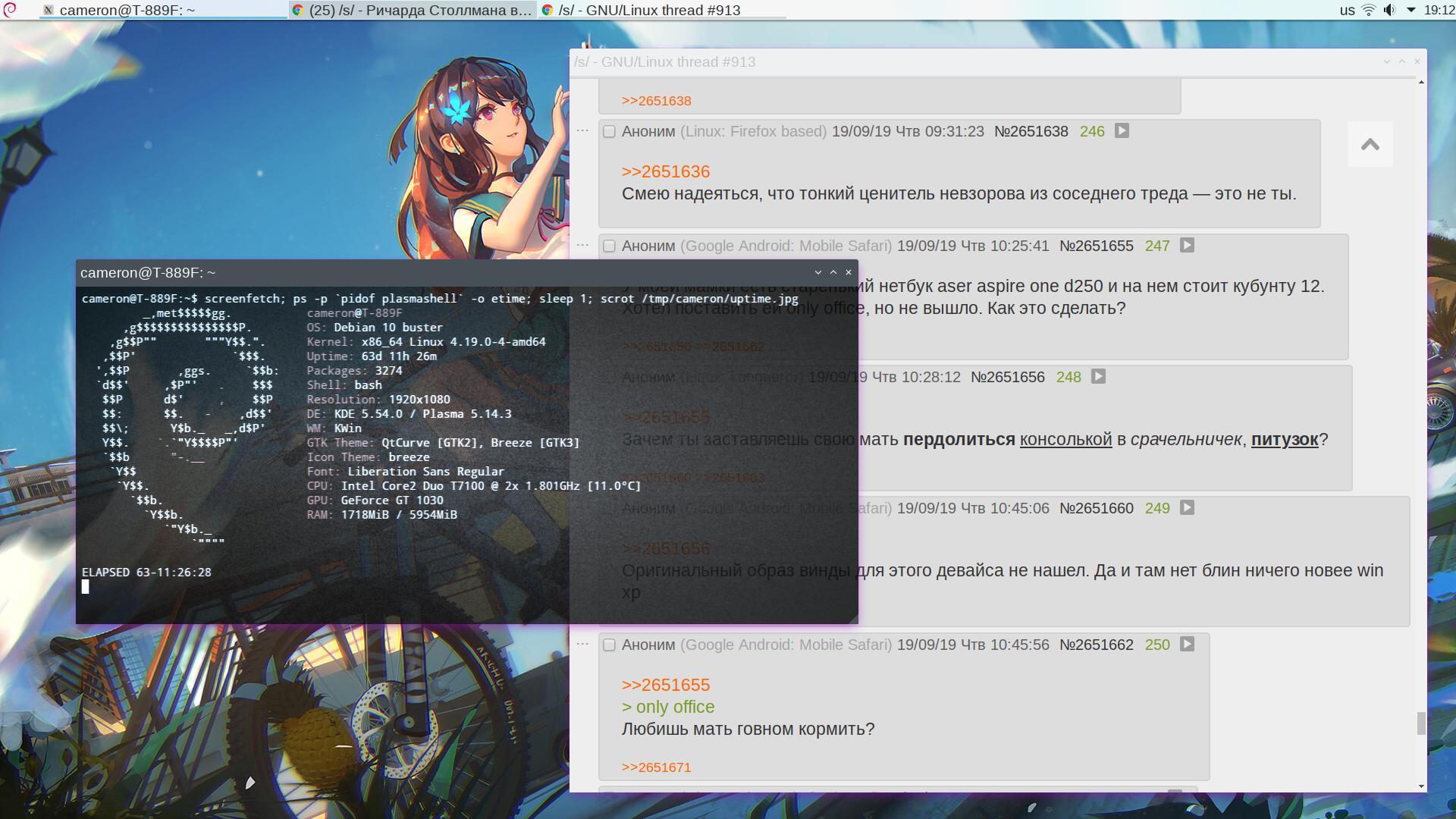Click the 'GPU: GeForce GT 1030' terminal line
The image size is (1456, 819).
pos(375,500)
